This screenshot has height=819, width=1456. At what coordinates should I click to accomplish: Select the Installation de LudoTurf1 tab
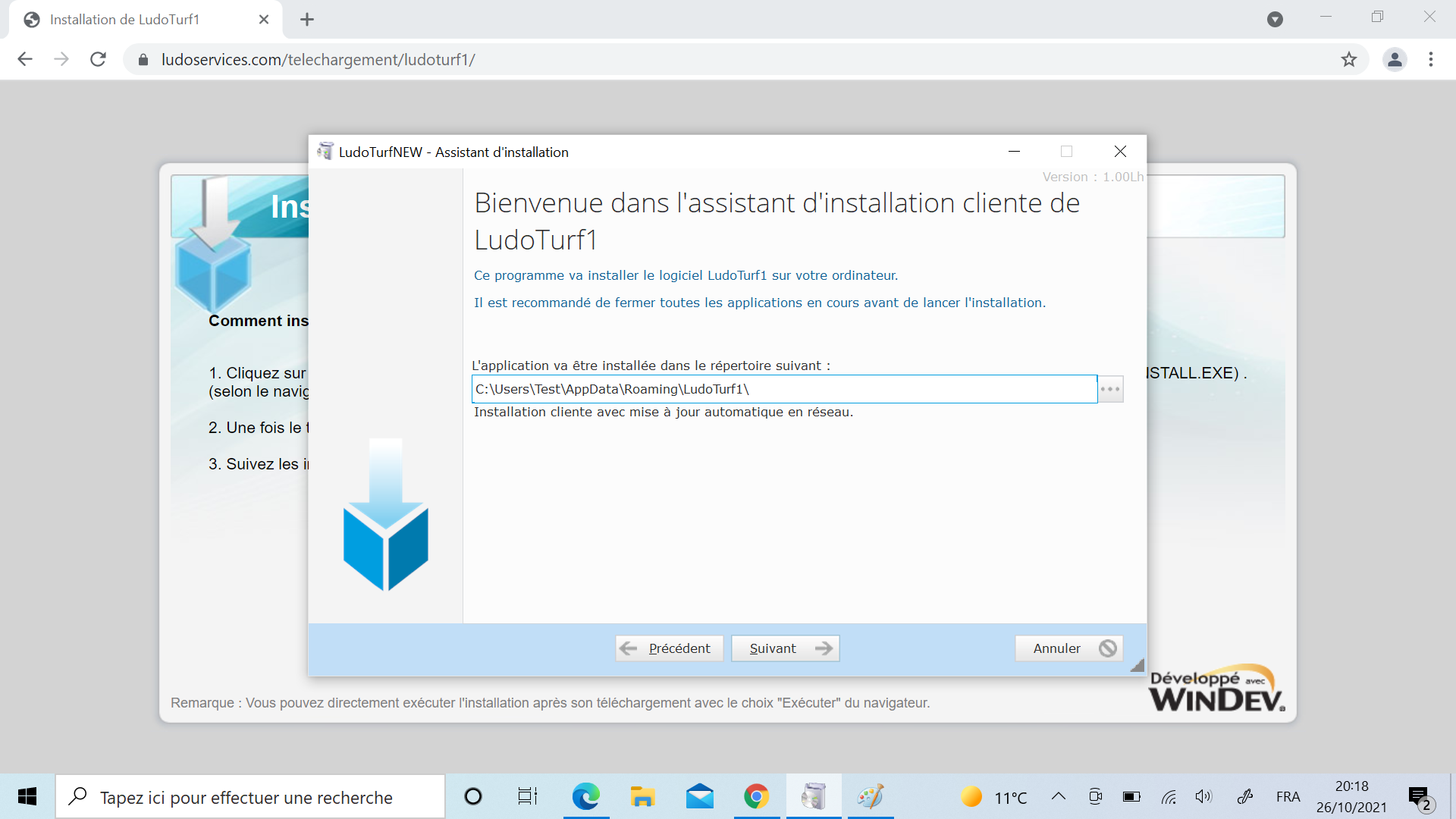(146, 20)
